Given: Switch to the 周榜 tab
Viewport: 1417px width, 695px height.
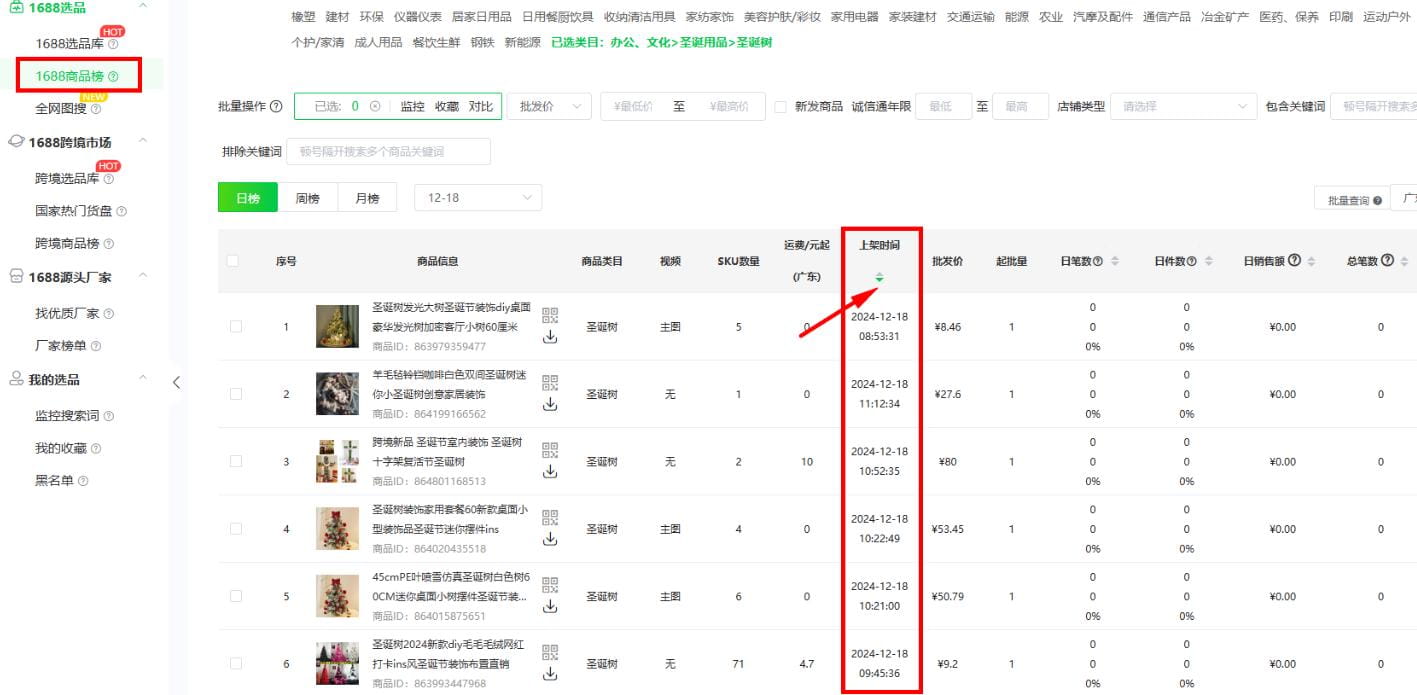Looking at the screenshot, I should [x=307, y=197].
